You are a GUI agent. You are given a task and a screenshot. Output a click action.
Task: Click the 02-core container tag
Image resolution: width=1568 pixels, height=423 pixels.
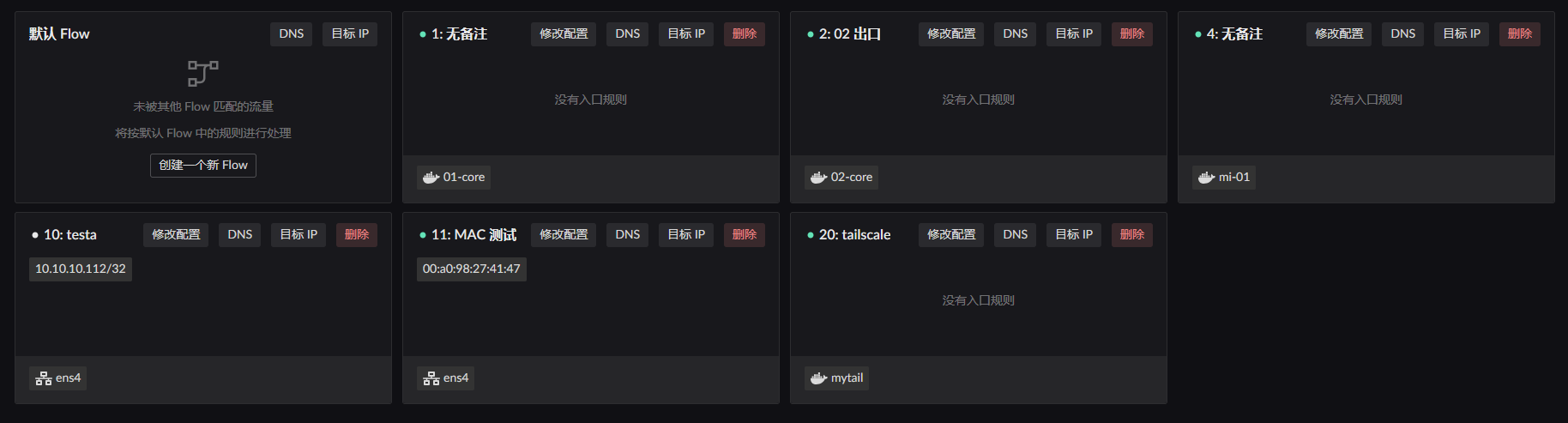(x=841, y=178)
